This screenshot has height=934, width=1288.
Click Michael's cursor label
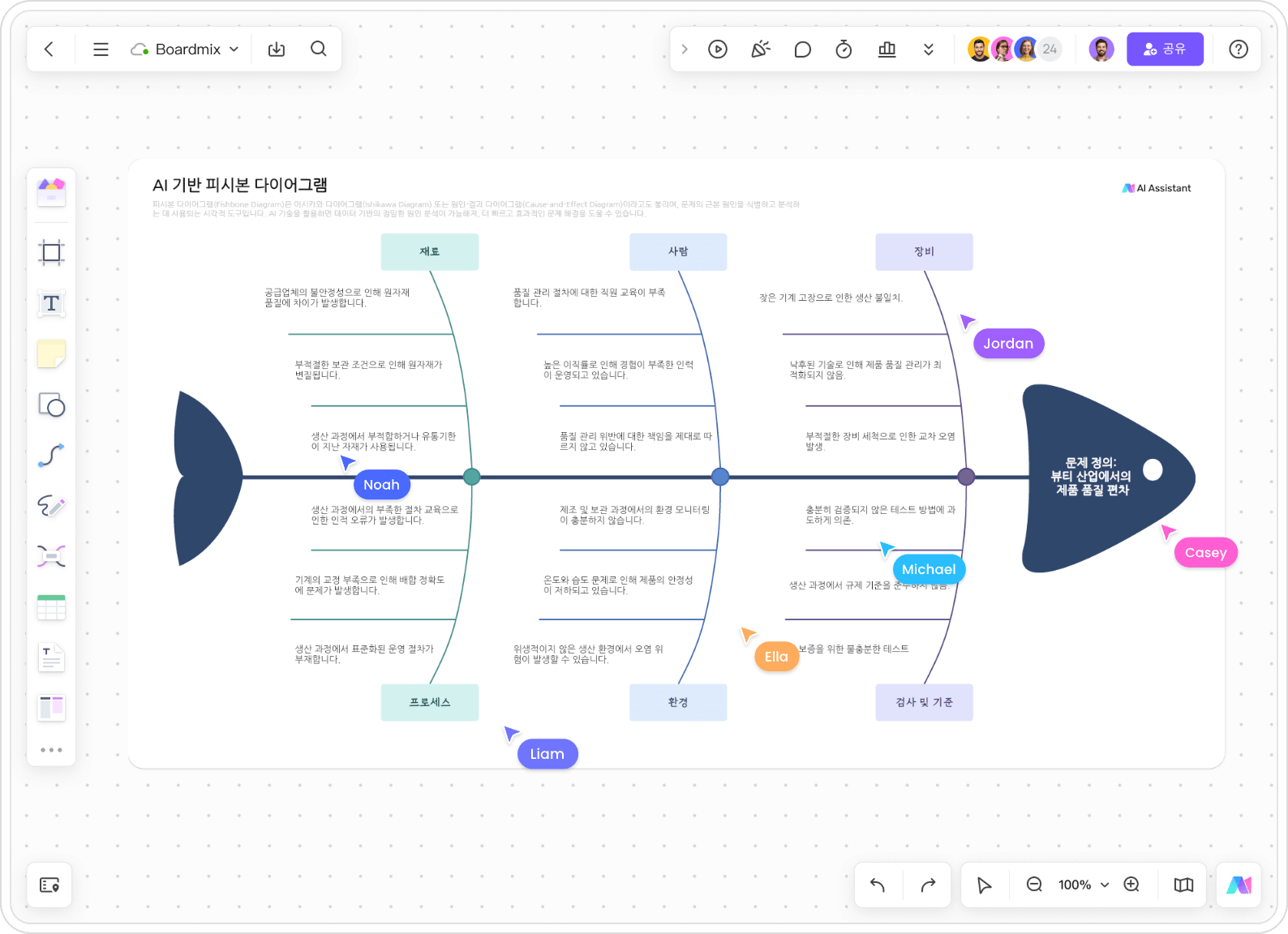point(929,569)
